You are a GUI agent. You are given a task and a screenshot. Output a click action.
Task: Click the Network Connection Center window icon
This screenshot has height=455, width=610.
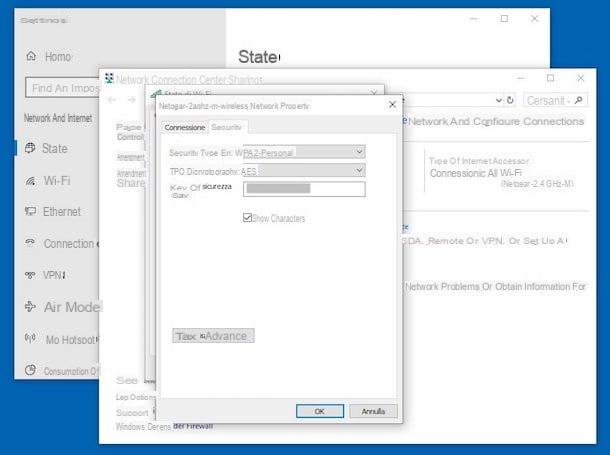[109, 78]
